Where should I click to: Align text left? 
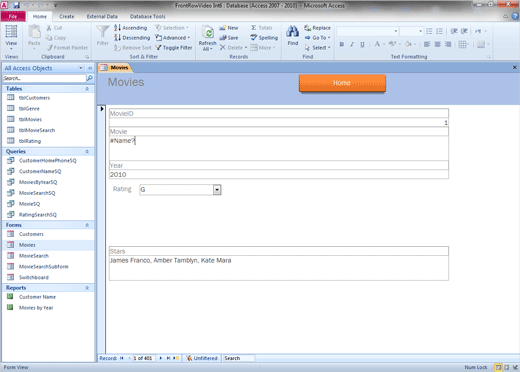pyautogui.click(x=427, y=44)
